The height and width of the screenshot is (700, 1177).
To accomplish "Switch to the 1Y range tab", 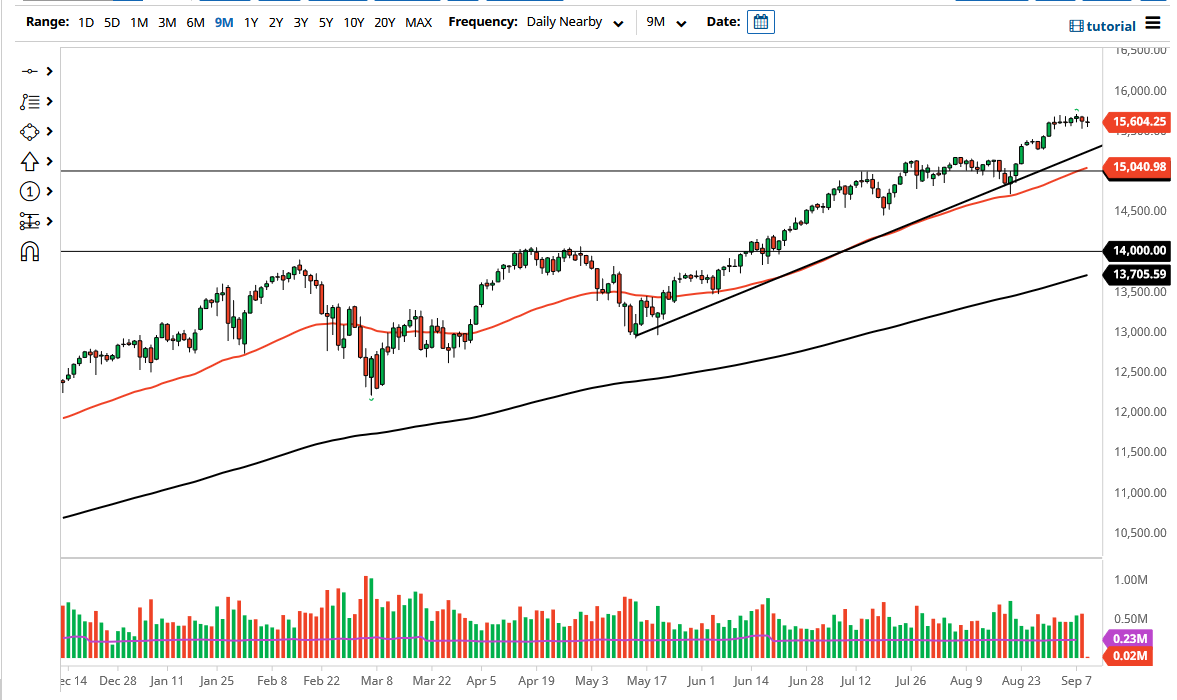I will [251, 21].
